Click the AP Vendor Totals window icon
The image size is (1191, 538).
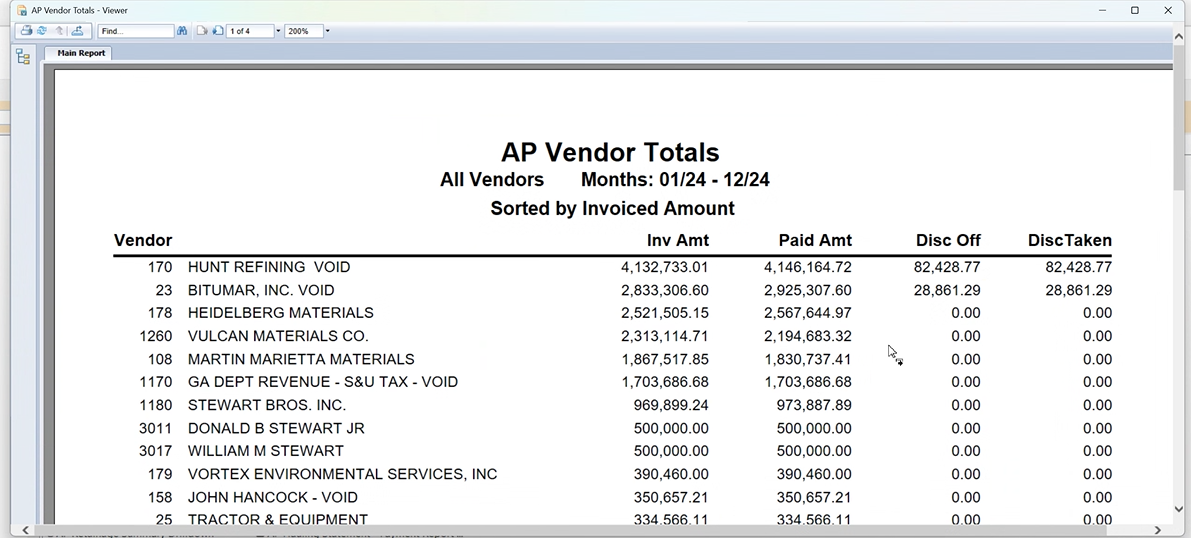22,10
